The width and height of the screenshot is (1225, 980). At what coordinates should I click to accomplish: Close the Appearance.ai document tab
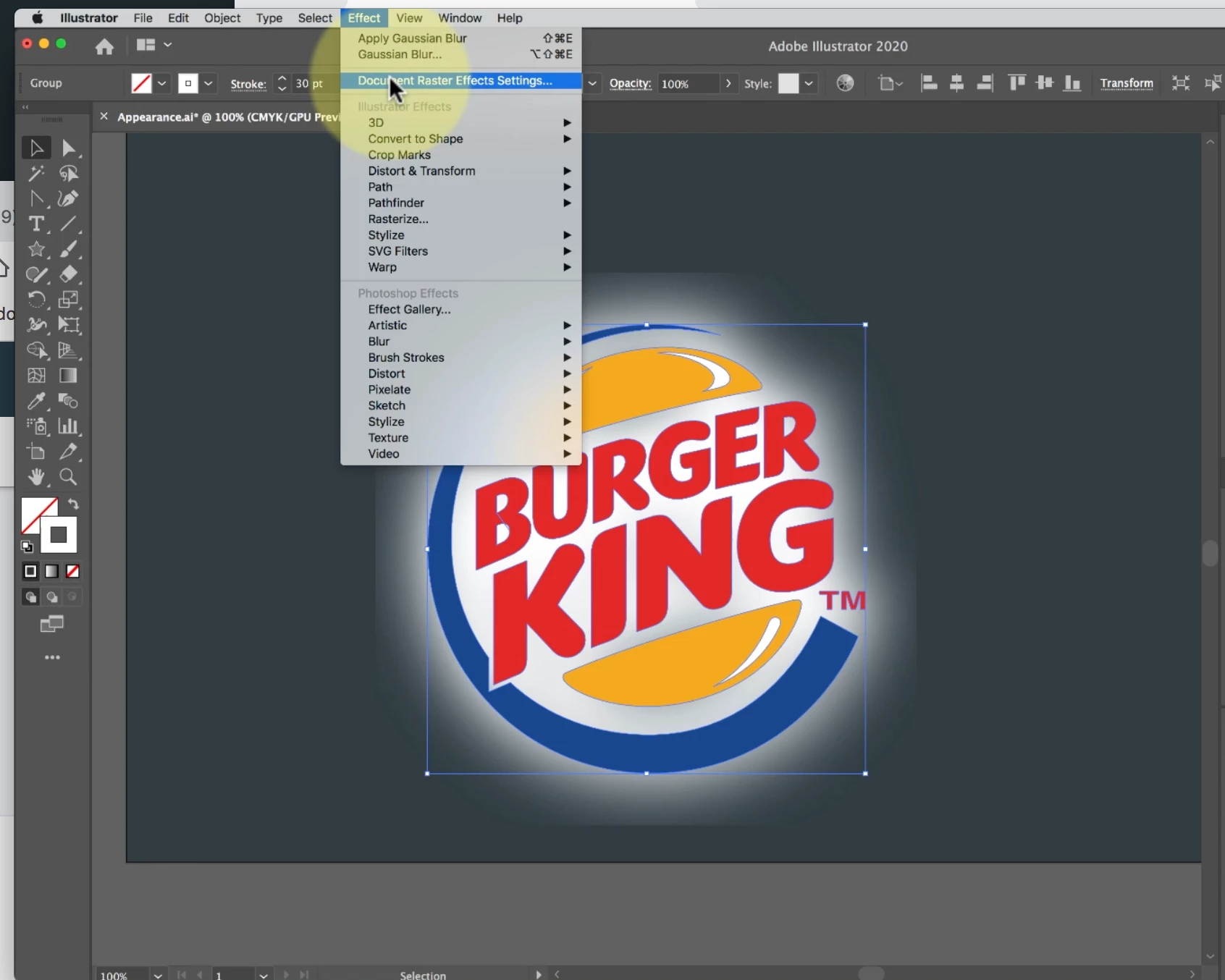(x=104, y=117)
